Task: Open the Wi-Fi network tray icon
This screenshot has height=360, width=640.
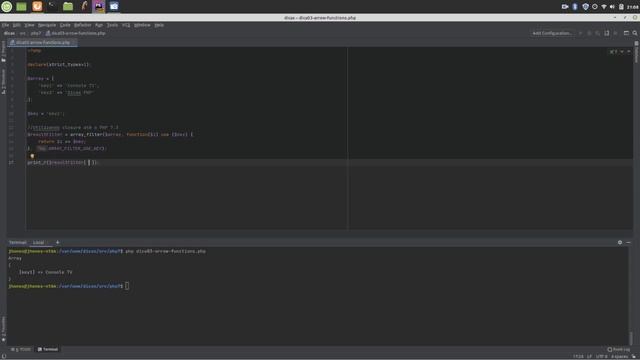Action: (x=604, y=7)
